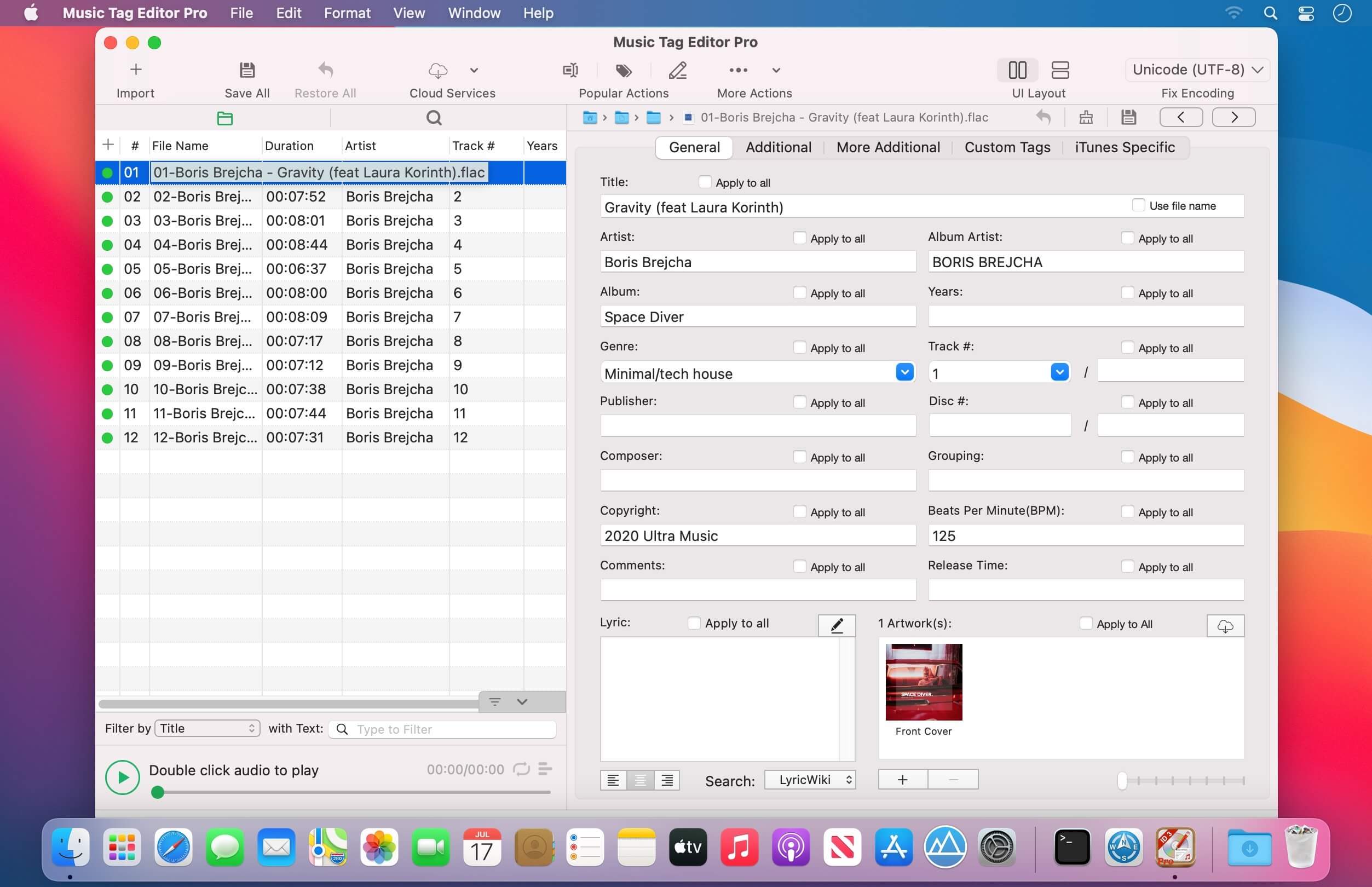Expand the Cloud Services dropdown arrow
This screenshot has width=1372, height=887.
tap(474, 70)
